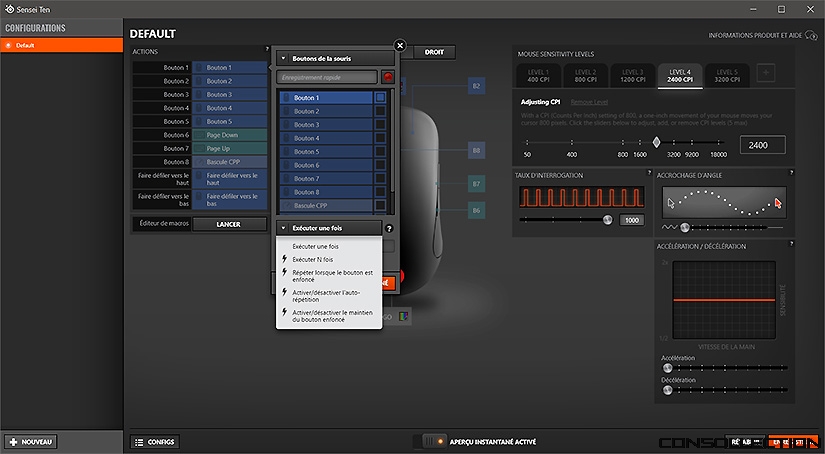
Task: Open Bouton 1 action assignment in Actions
Action: pos(229,67)
